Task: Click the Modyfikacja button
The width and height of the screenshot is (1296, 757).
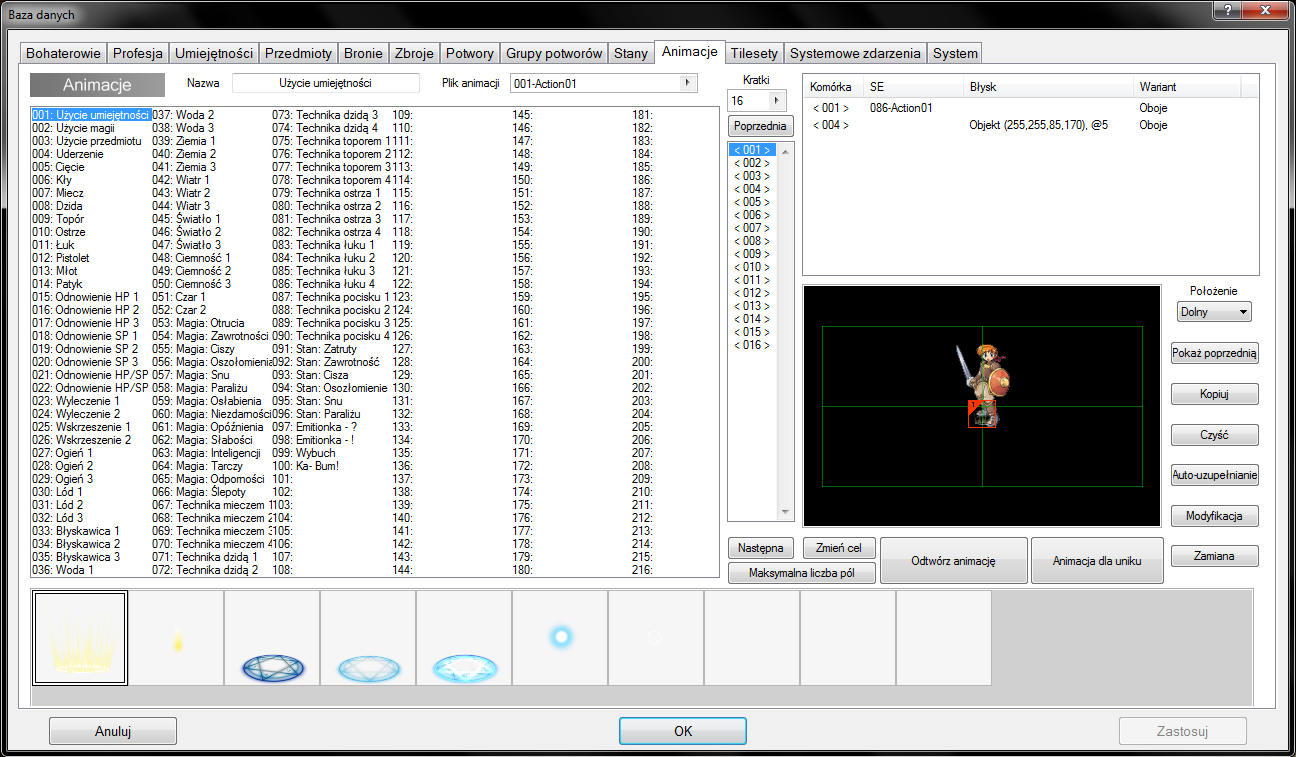Action: pos(1215,516)
